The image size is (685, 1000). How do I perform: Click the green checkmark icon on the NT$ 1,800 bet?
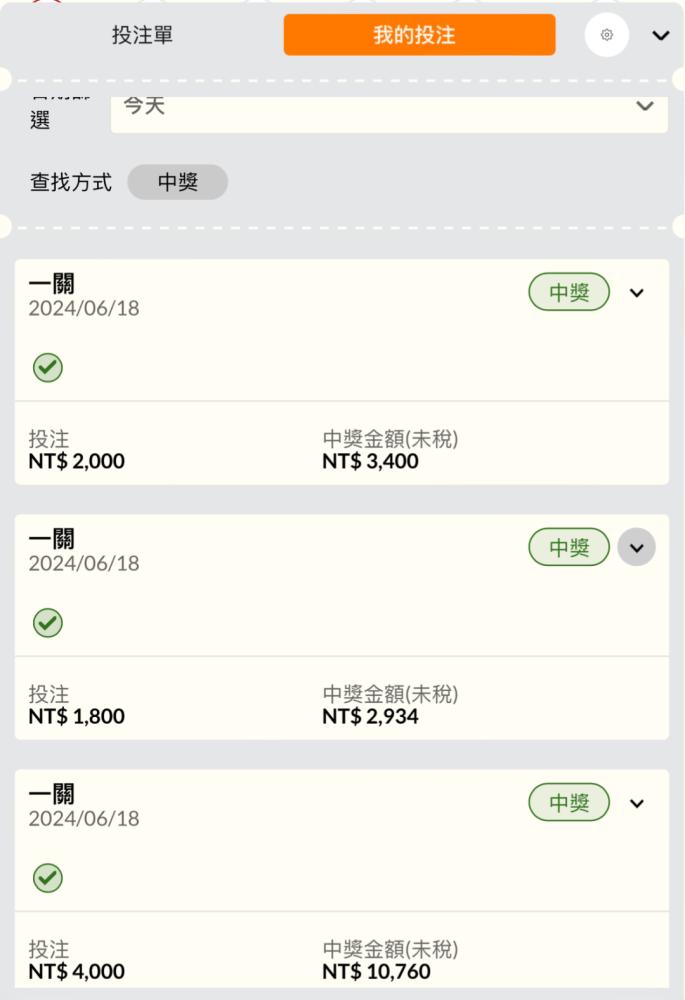pos(47,623)
